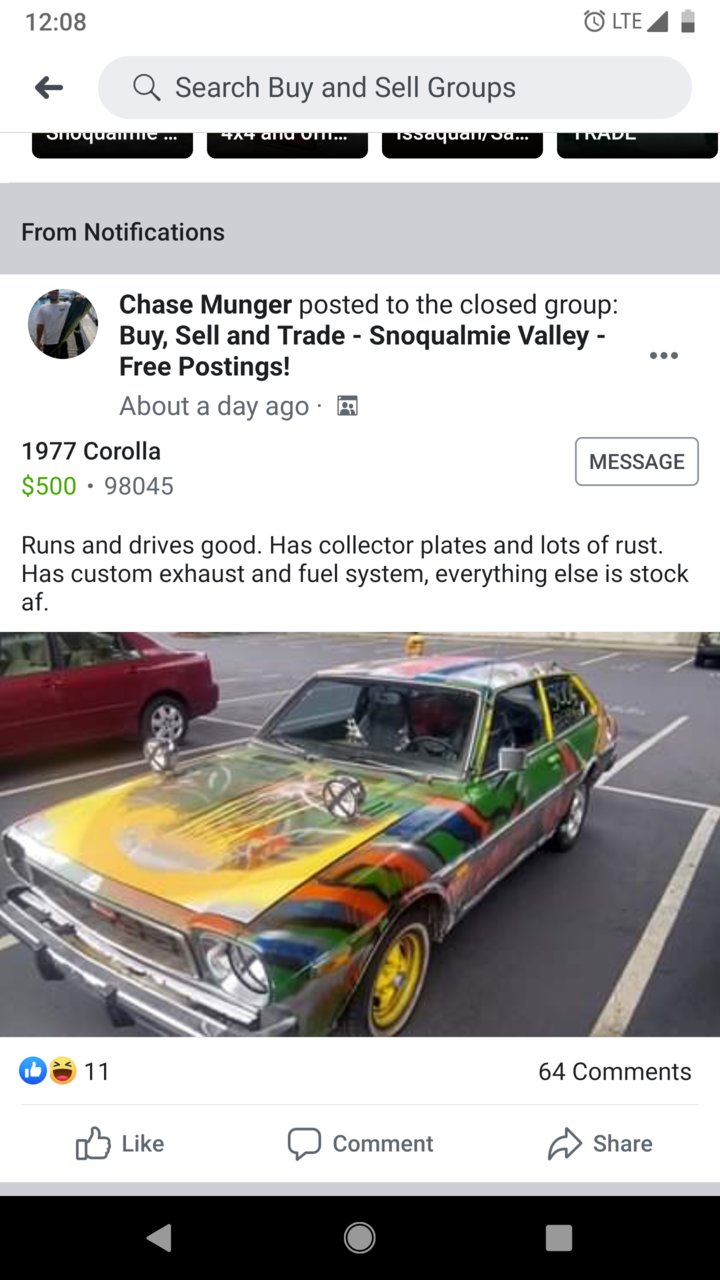Viewport: 720px width, 1280px height.
Task: Tap the group privacy icon beside timestamp
Action: pos(347,406)
